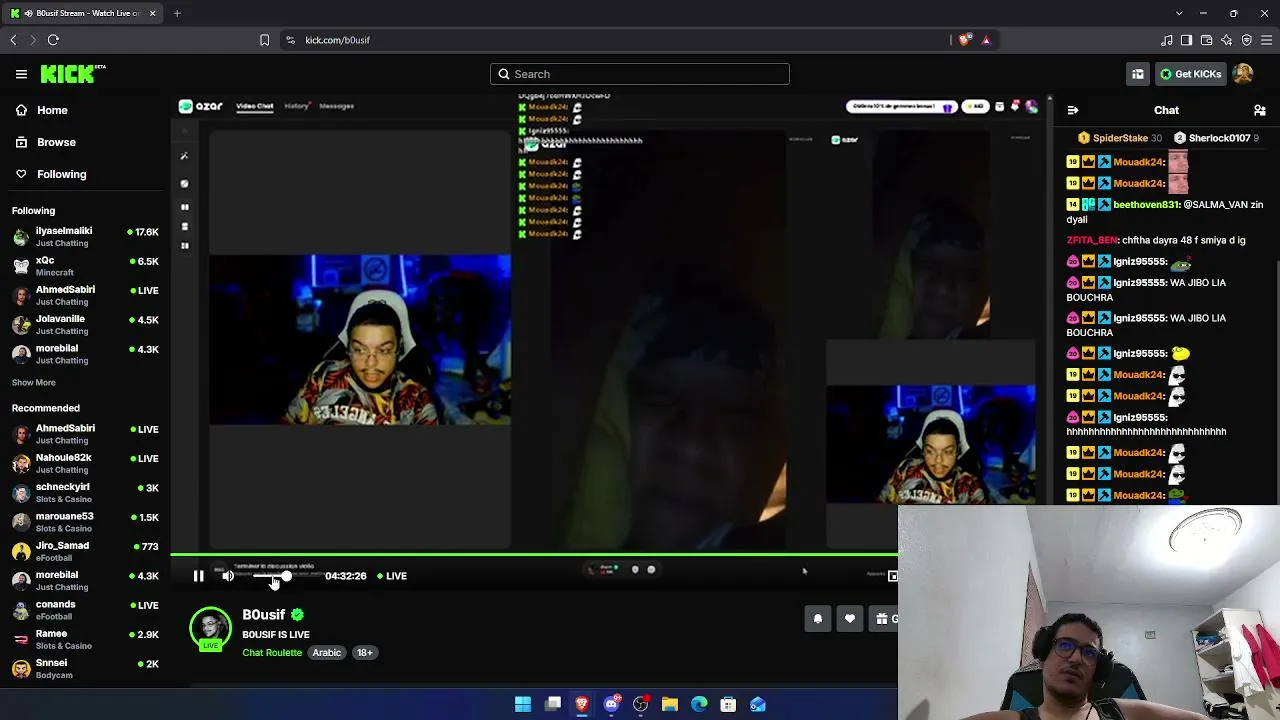Open Brave Shields lion icon
This screenshot has width=1280, height=720.
tap(964, 40)
